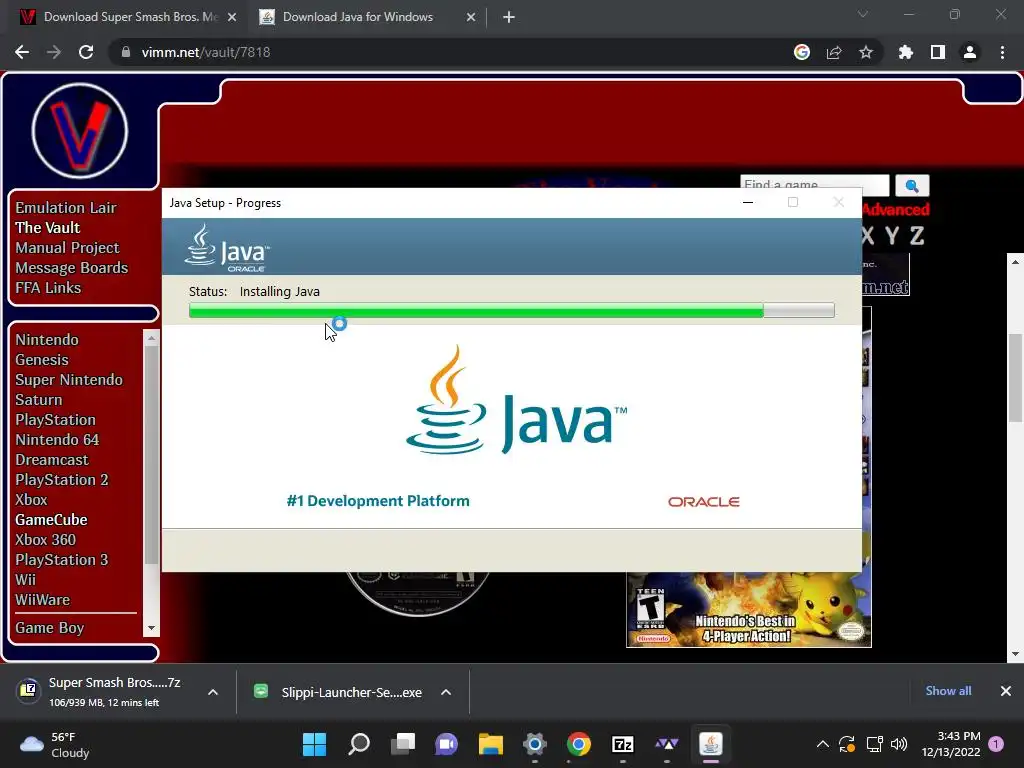Click the forward navigation arrow
Screen dimensions: 1024x768
(54, 52)
